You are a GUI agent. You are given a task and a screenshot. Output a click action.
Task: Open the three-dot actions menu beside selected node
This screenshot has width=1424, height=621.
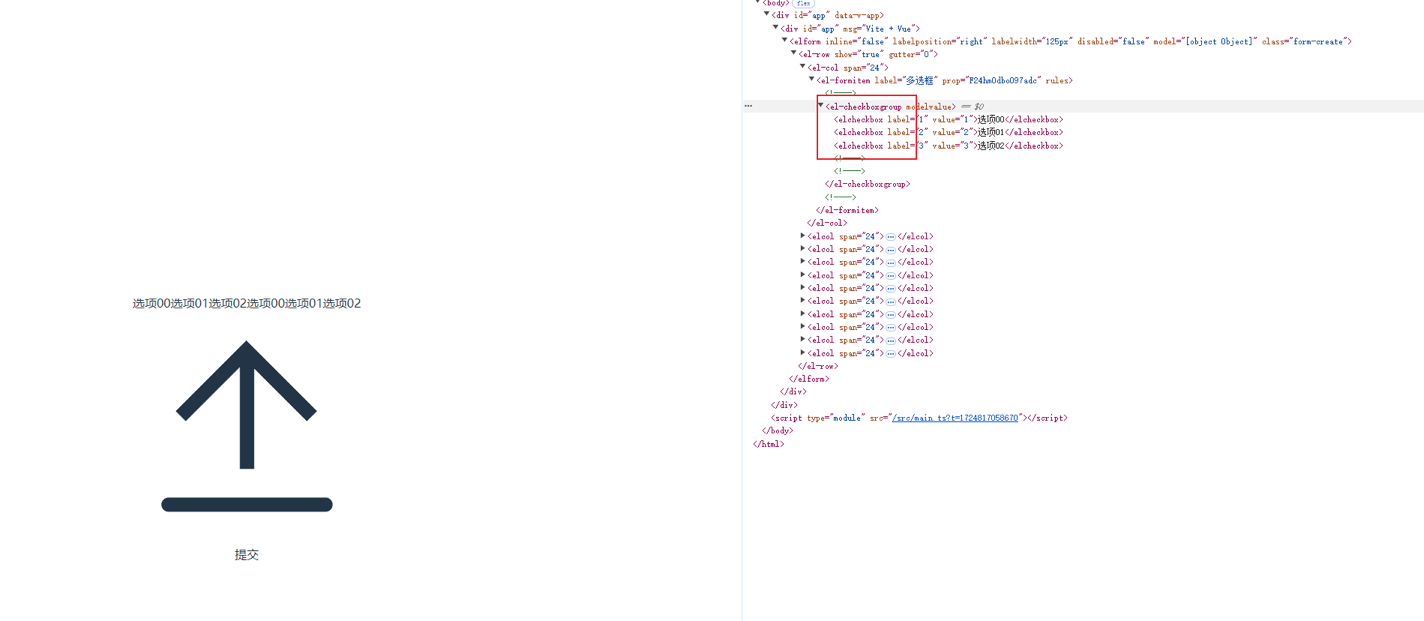pyautogui.click(x=748, y=106)
